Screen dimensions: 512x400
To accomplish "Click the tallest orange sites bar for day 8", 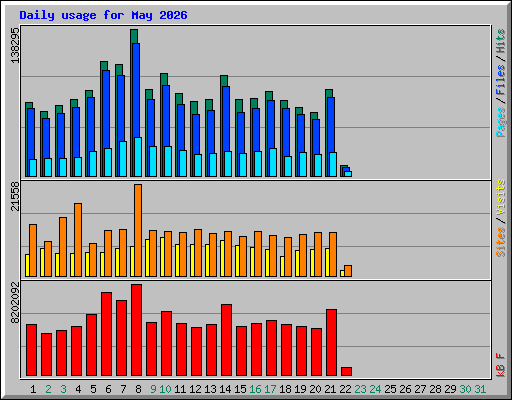I will (138, 230).
